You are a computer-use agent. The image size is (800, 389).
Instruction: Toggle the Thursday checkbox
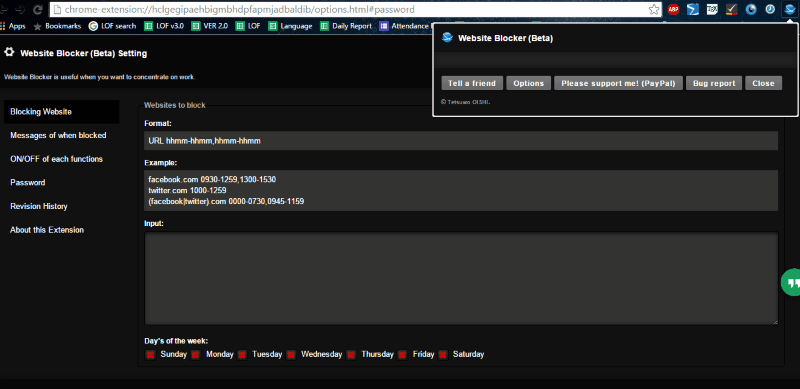pyautogui.click(x=351, y=354)
